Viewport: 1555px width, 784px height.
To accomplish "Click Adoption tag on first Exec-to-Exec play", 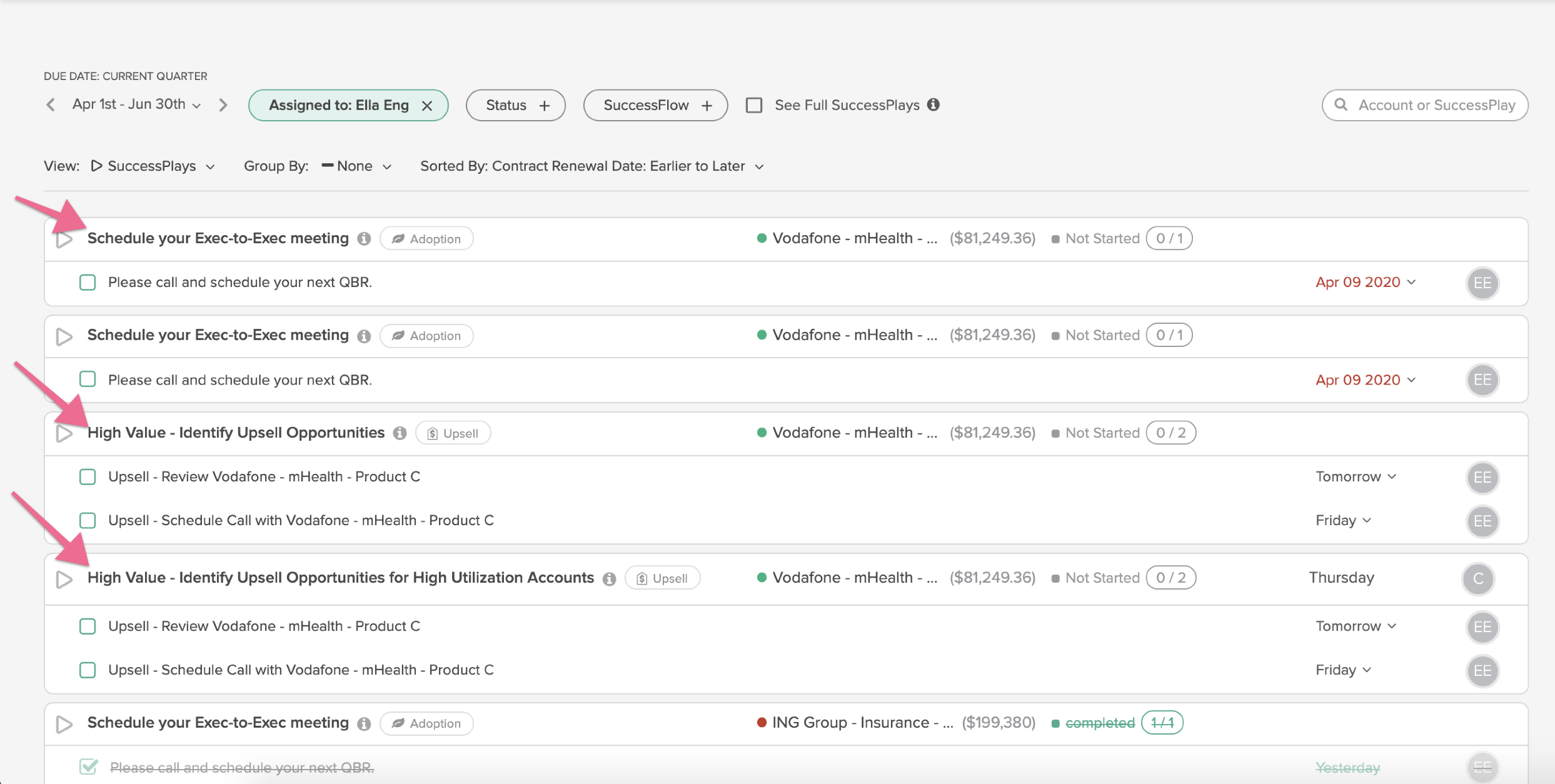I will pos(426,239).
